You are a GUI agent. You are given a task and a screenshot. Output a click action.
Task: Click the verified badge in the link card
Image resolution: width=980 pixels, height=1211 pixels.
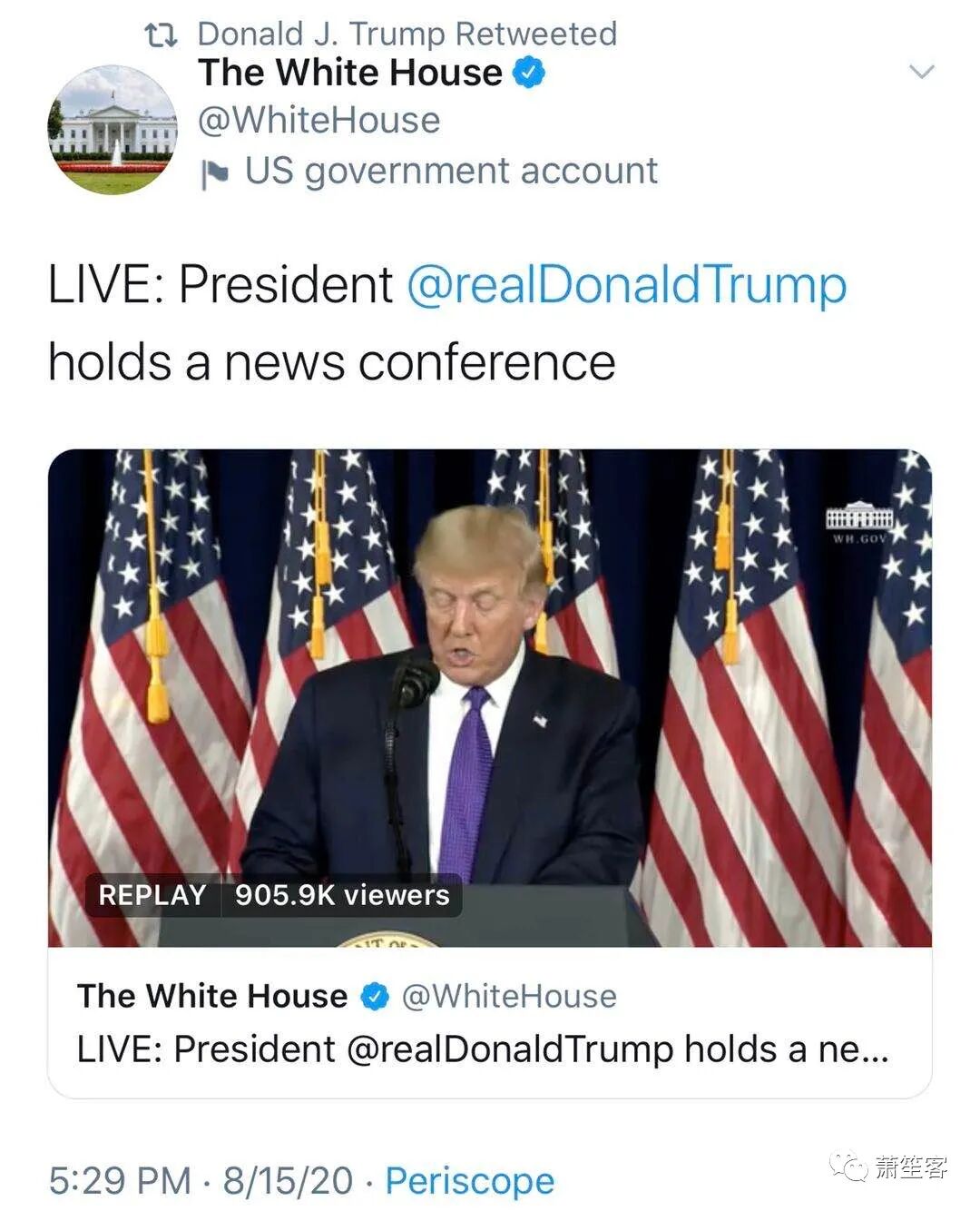tap(374, 997)
